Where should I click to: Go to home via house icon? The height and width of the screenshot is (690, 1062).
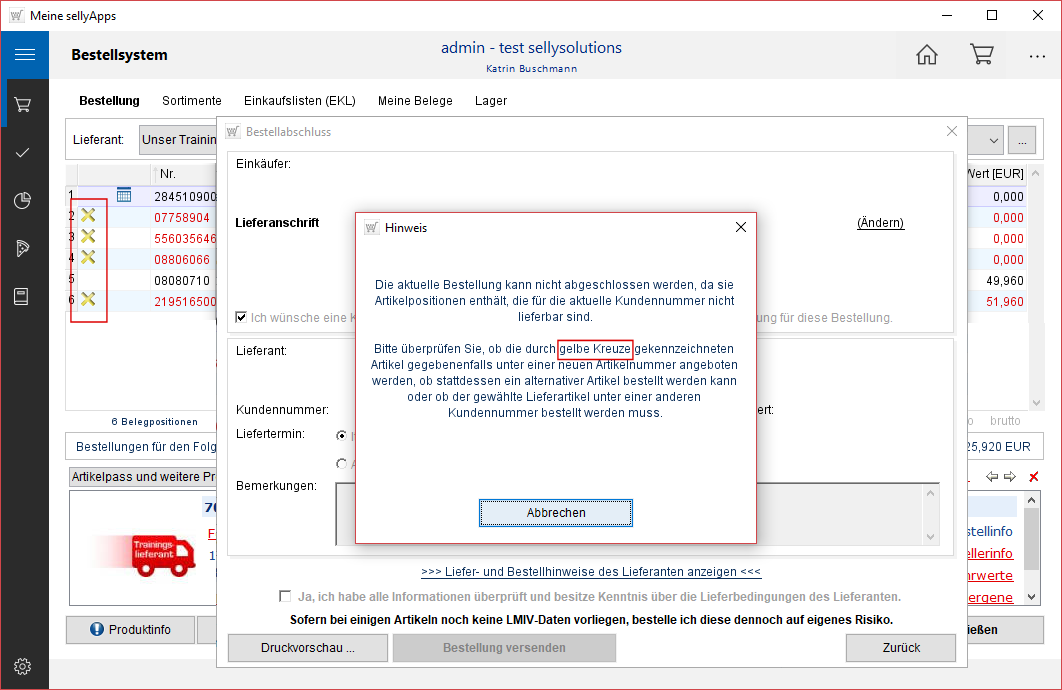(927, 55)
